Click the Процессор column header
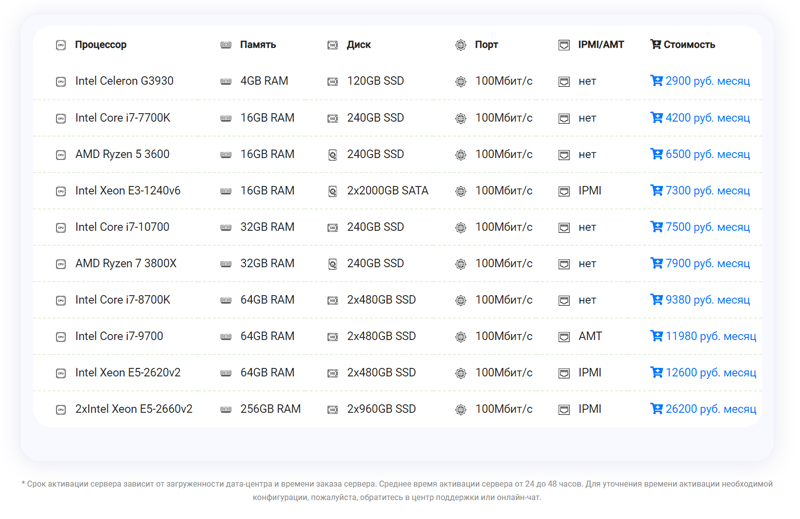 pyautogui.click(x=101, y=44)
